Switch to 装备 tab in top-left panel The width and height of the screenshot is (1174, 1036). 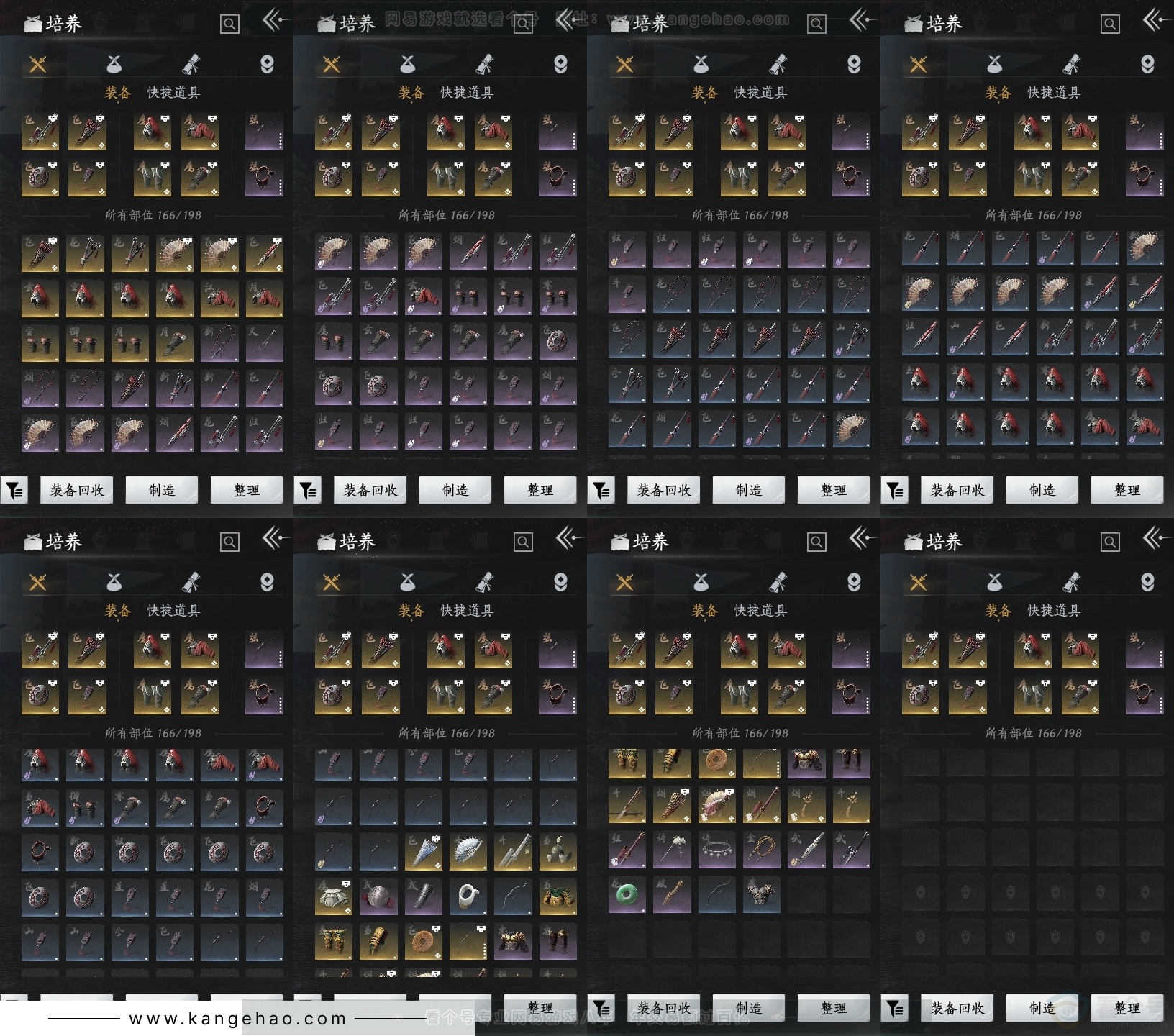point(118,93)
